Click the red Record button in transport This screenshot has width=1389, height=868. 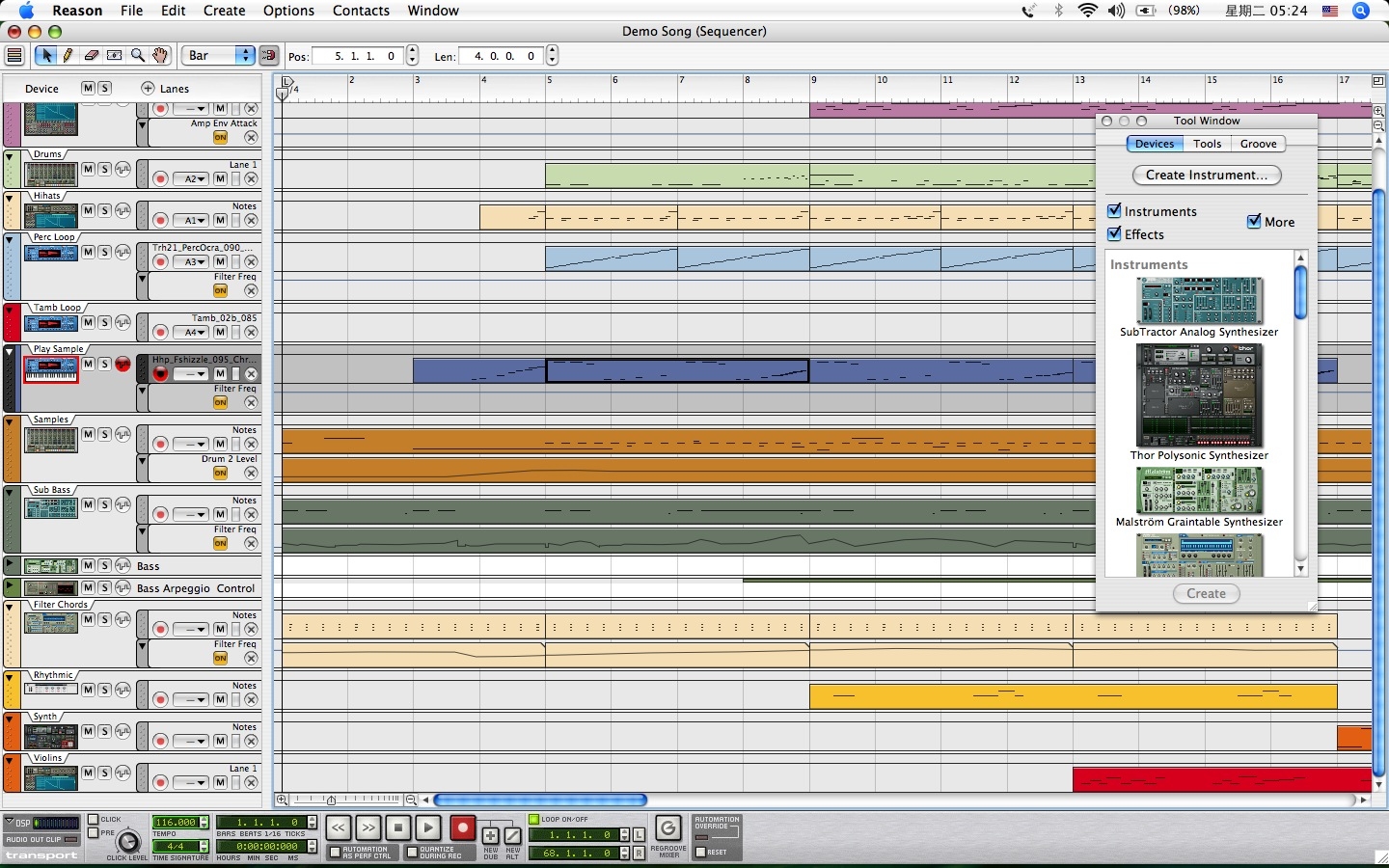click(x=463, y=827)
